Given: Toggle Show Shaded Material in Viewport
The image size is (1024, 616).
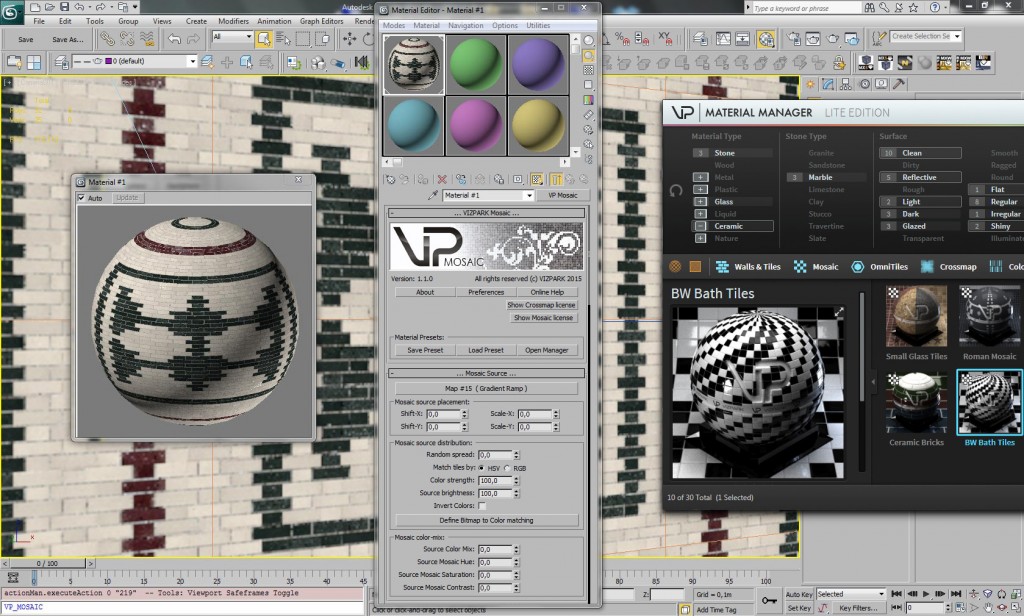Looking at the screenshot, I should (537, 180).
